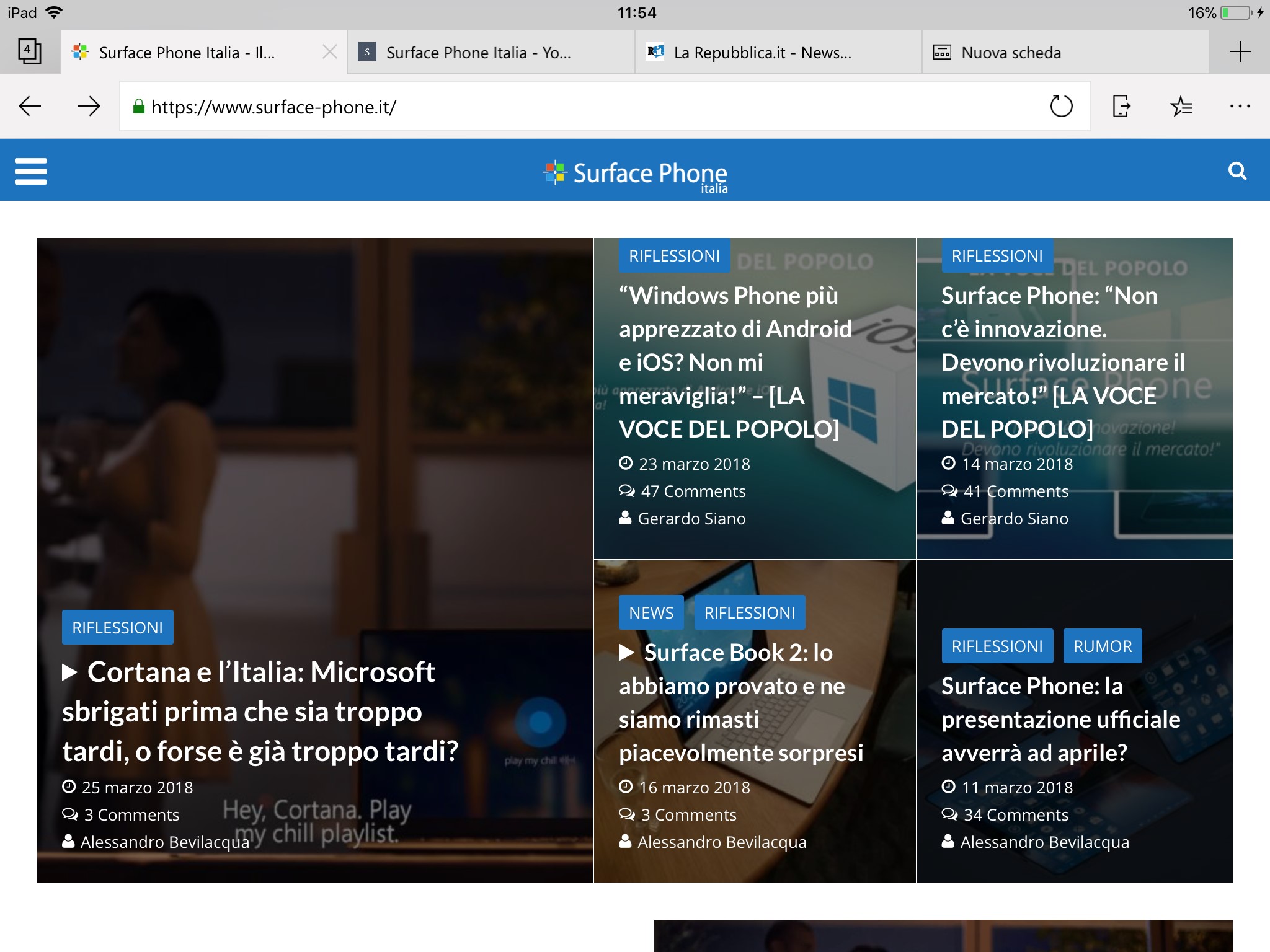The height and width of the screenshot is (952, 1270).
Task: Click the Surface Phone italia logo
Action: (635, 176)
